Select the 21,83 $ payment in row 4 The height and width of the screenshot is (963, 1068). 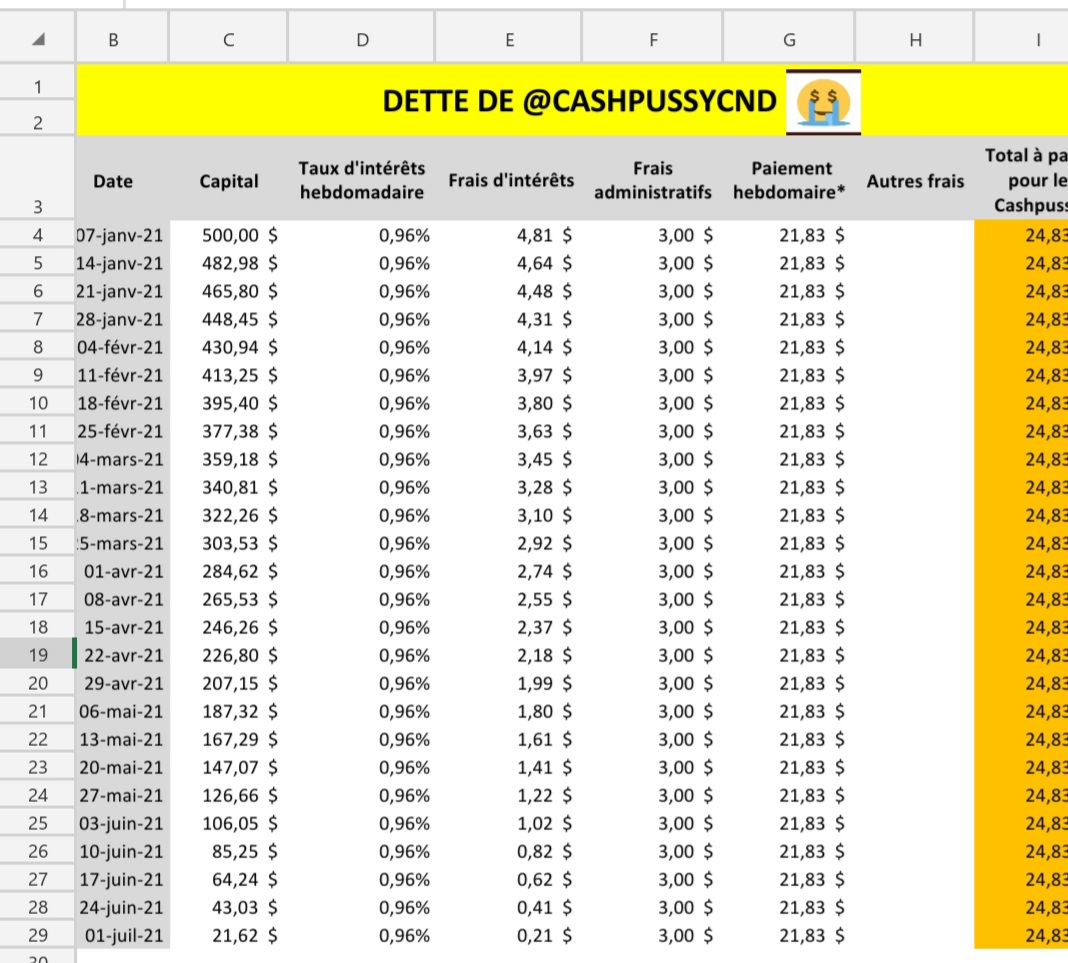790,235
